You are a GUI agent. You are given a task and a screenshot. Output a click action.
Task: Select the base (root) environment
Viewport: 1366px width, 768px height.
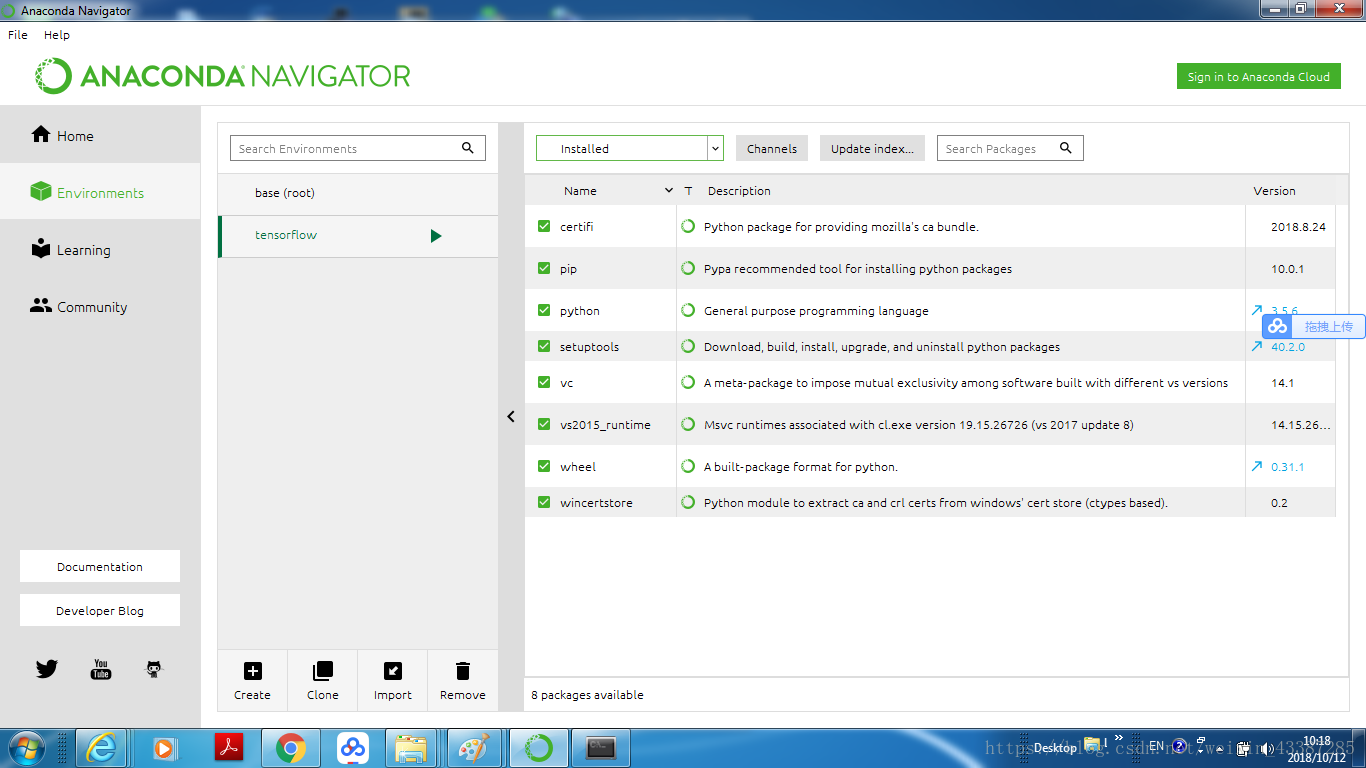click(x=358, y=193)
